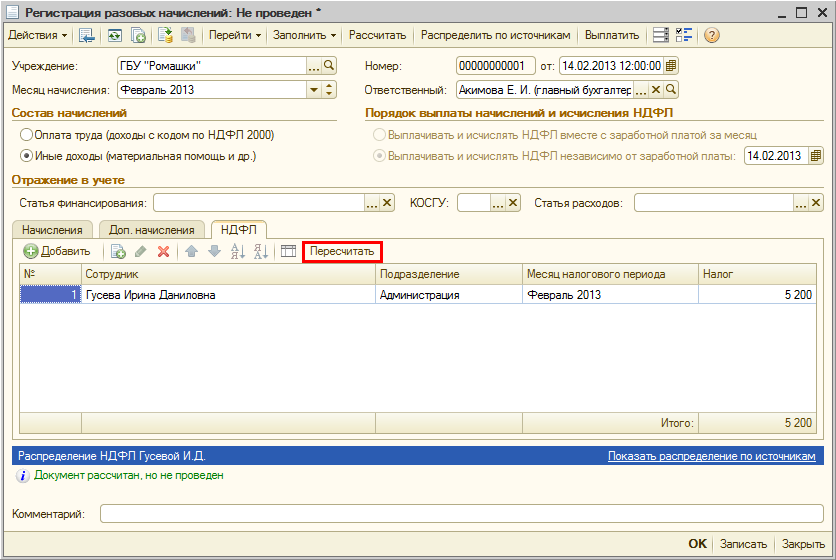Clear the КОСГУ field with X
This screenshot has height=560, width=836.
pos(512,203)
